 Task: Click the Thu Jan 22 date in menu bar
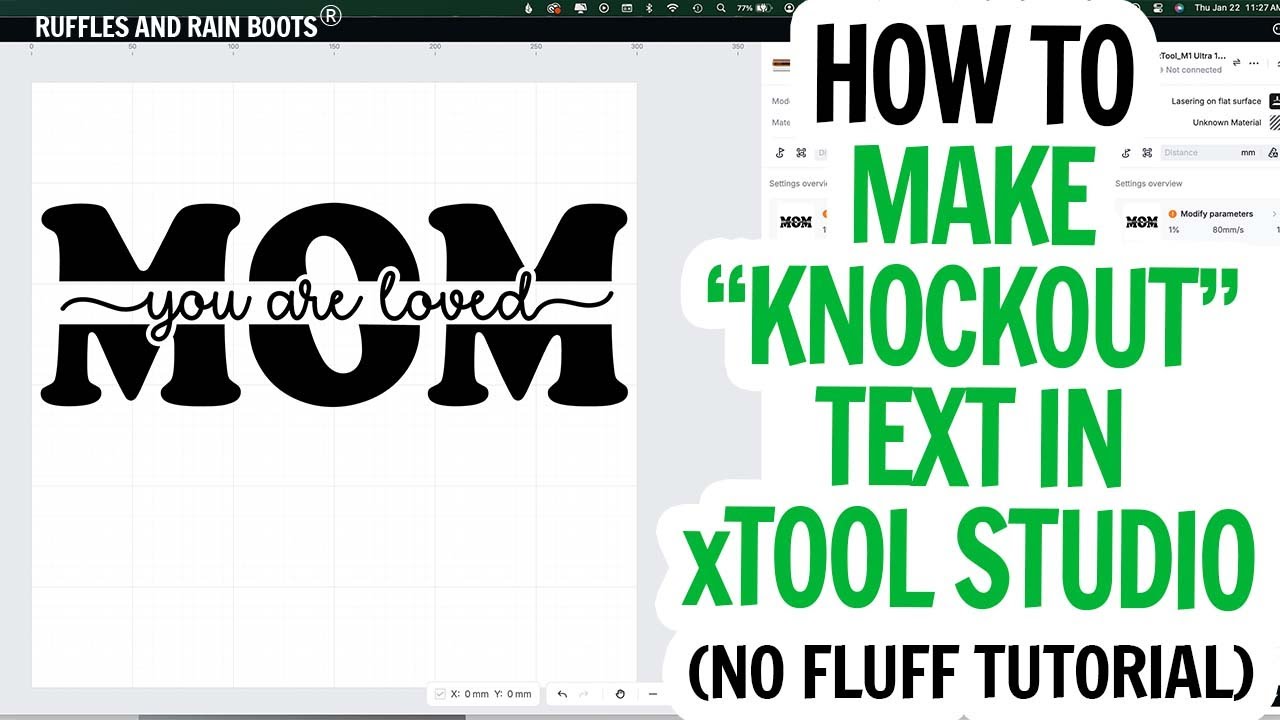click(1216, 8)
